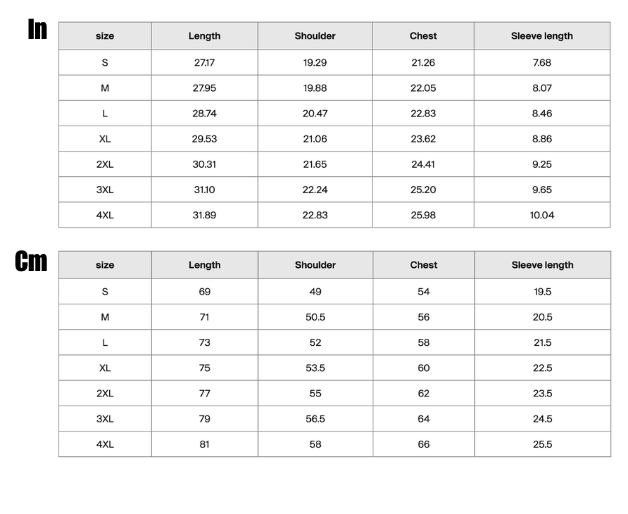Select the 4XL row in inches table
The width and height of the screenshot is (628, 514).
tap(334, 215)
